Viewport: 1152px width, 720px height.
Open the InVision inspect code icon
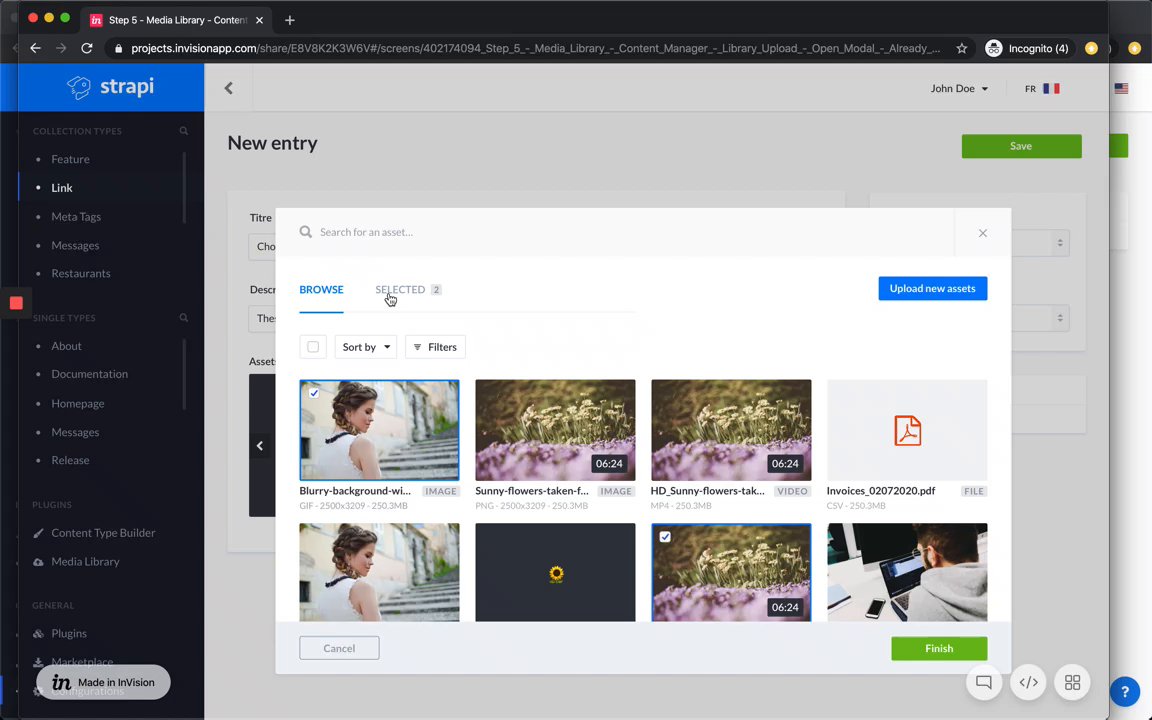[1029, 683]
